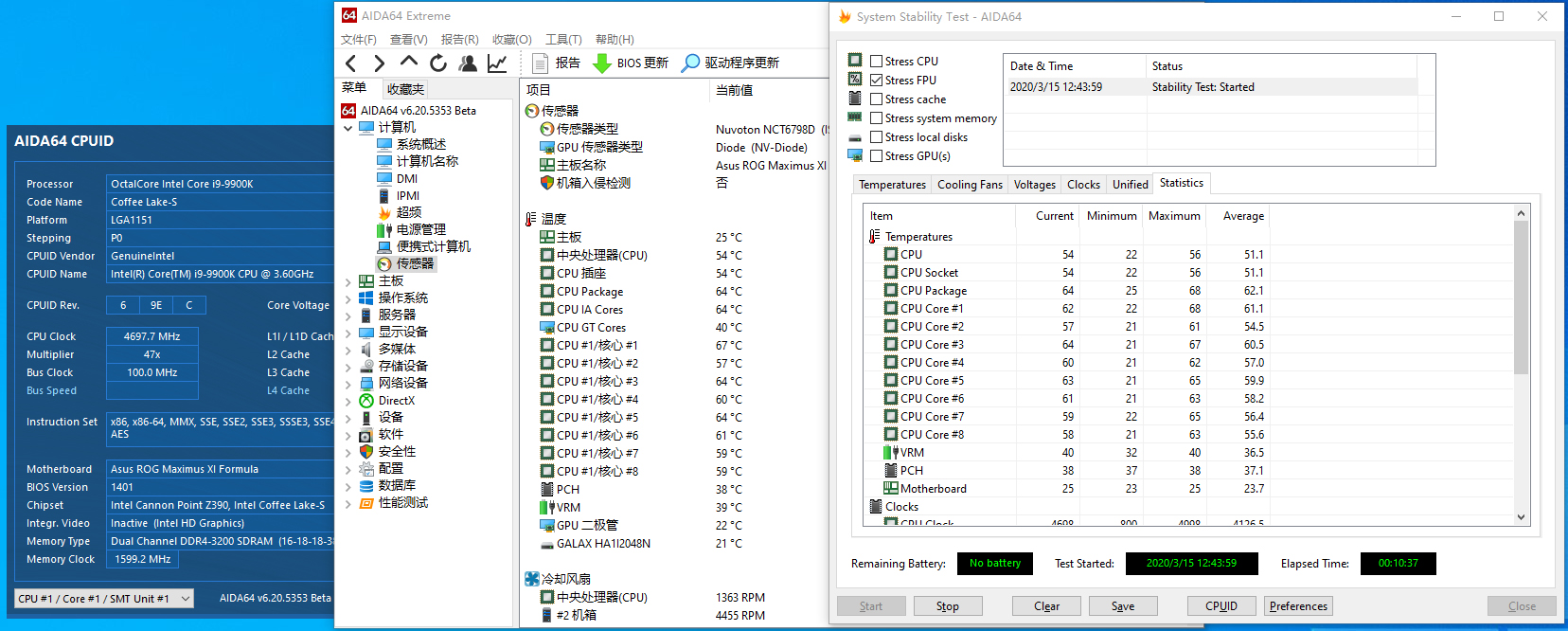
Task: Select the 超频 tree item
Action: [x=408, y=212]
